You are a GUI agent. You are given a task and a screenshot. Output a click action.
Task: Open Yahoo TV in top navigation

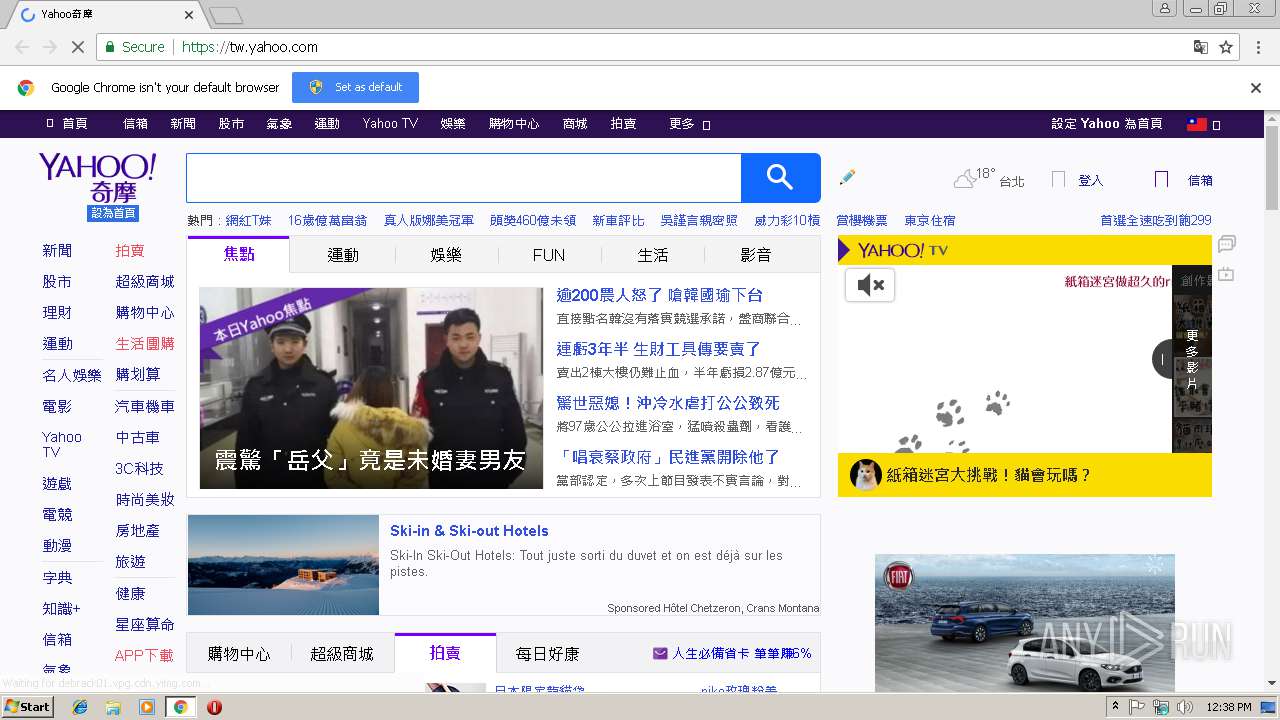[390, 124]
